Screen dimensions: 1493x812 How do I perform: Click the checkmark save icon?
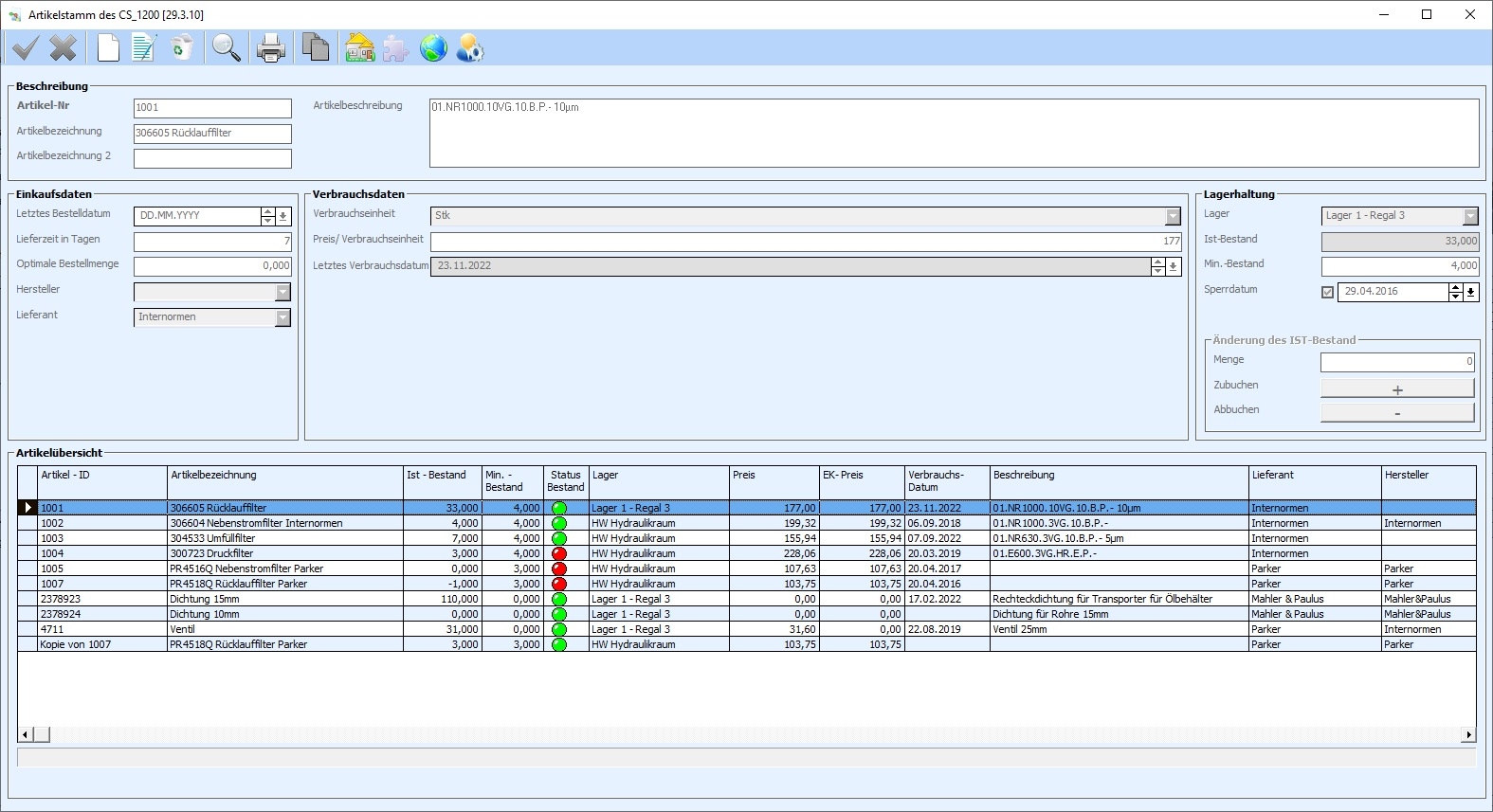pos(25,47)
